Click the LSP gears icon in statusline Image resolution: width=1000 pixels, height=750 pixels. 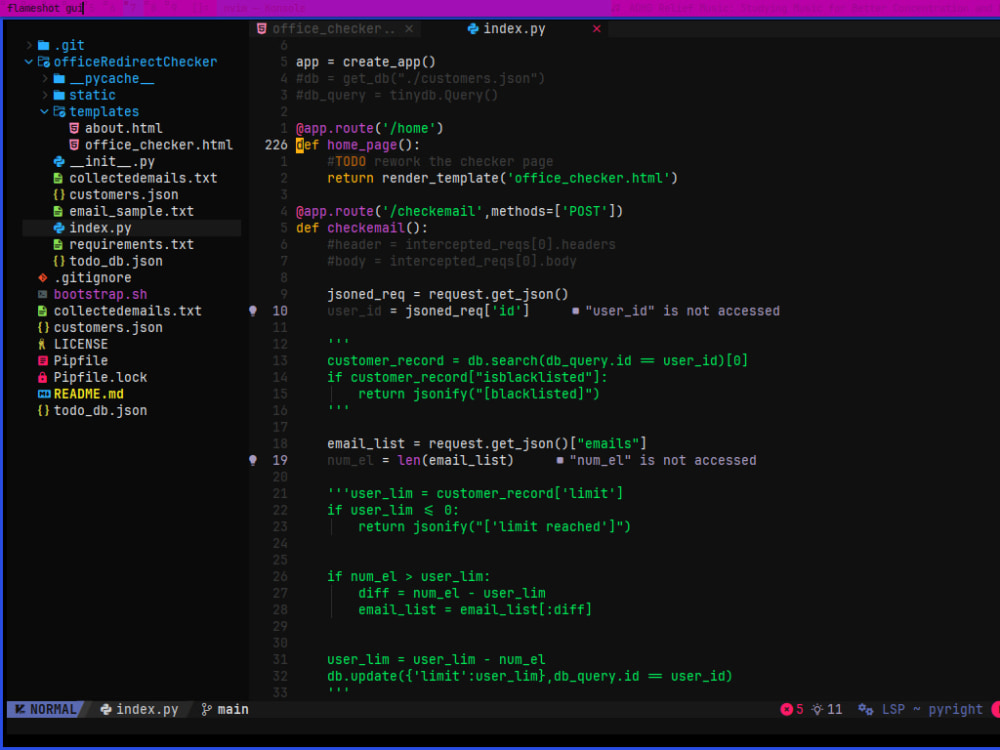point(865,709)
